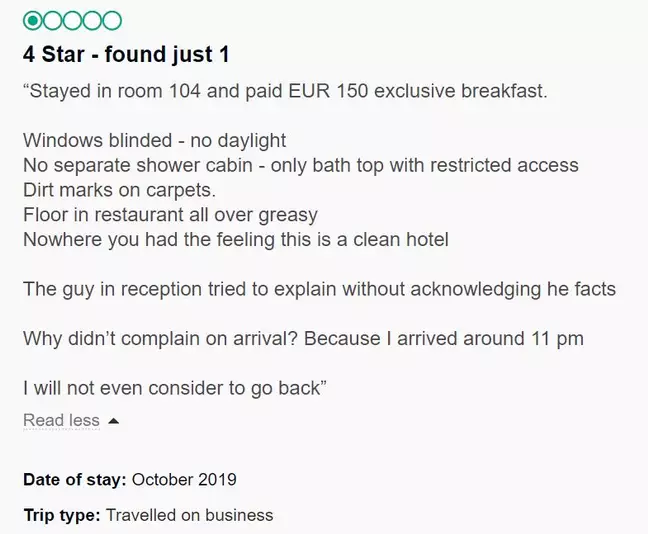Click the "No separate shower cabin" line
This screenshot has height=534, width=648.
300,164
